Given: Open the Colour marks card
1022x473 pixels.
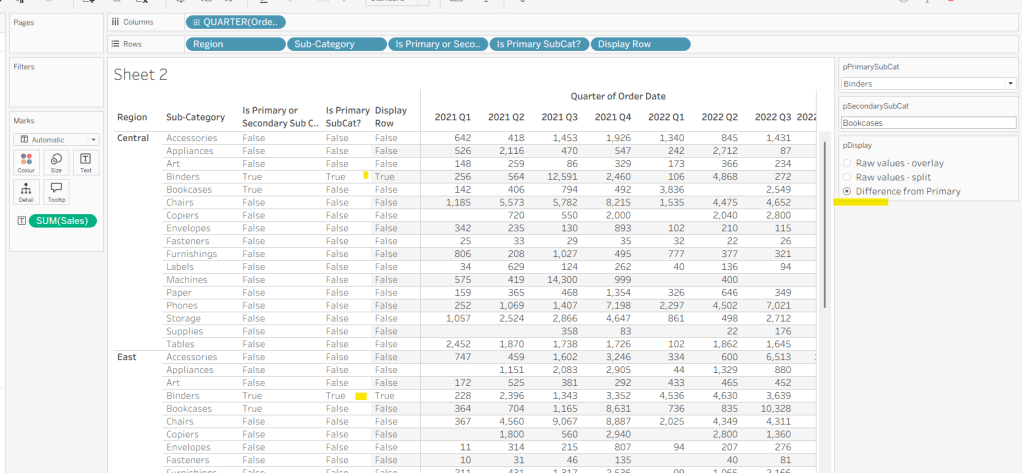Looking at the screenshot, I should pos(26,162).
